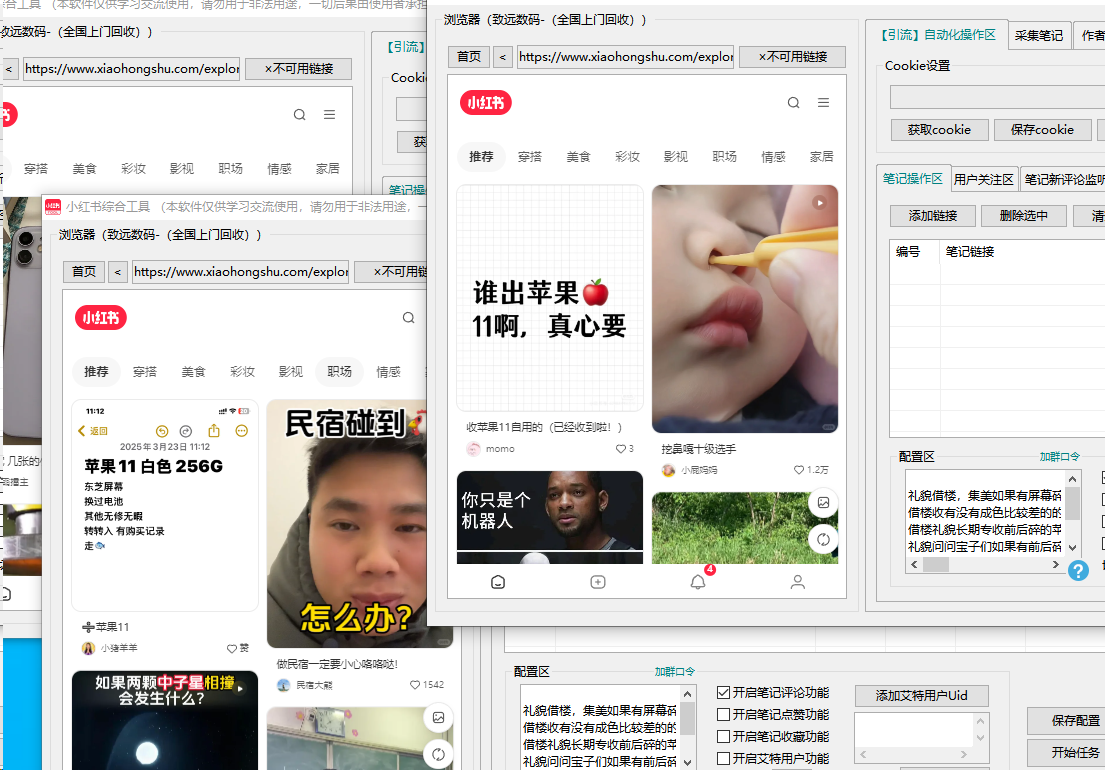The width and height of the screenshot is (1105, 770).
Task: Open the hamburger menu in the rear top-left window
Action: (x=329, y=115)
